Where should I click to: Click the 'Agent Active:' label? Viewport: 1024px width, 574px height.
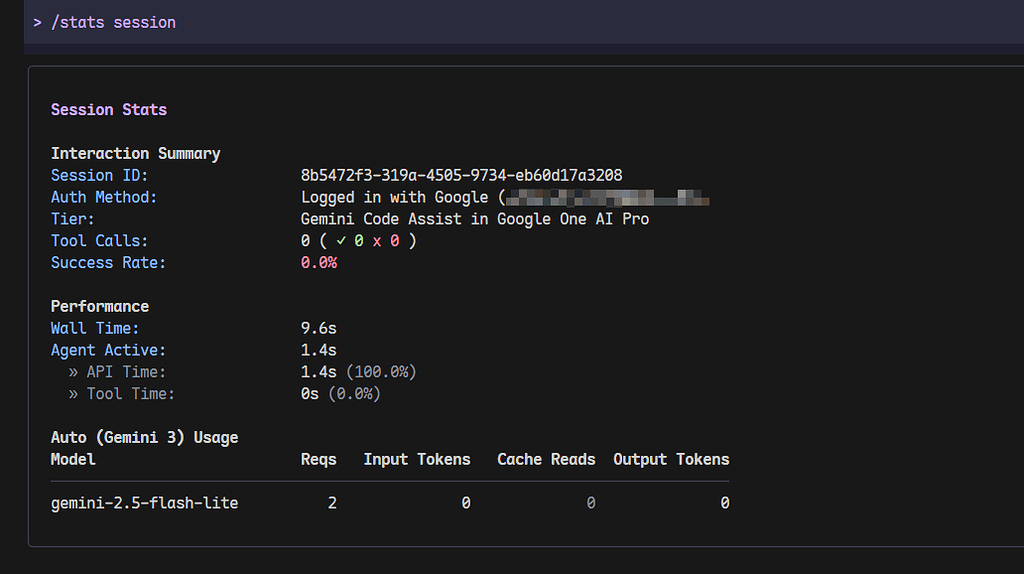(x=108, y=351)
